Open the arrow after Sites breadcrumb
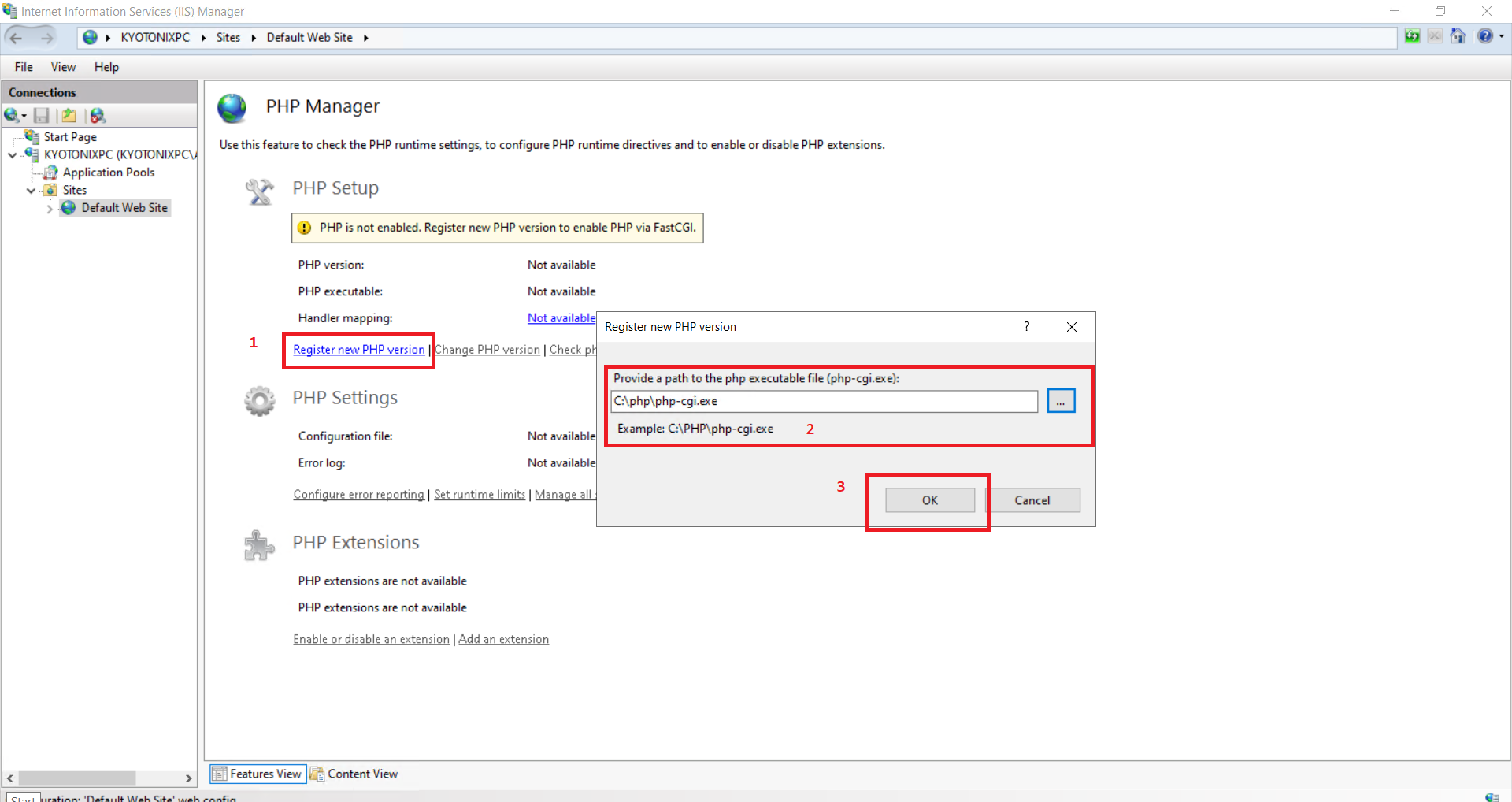 (254, 38)
